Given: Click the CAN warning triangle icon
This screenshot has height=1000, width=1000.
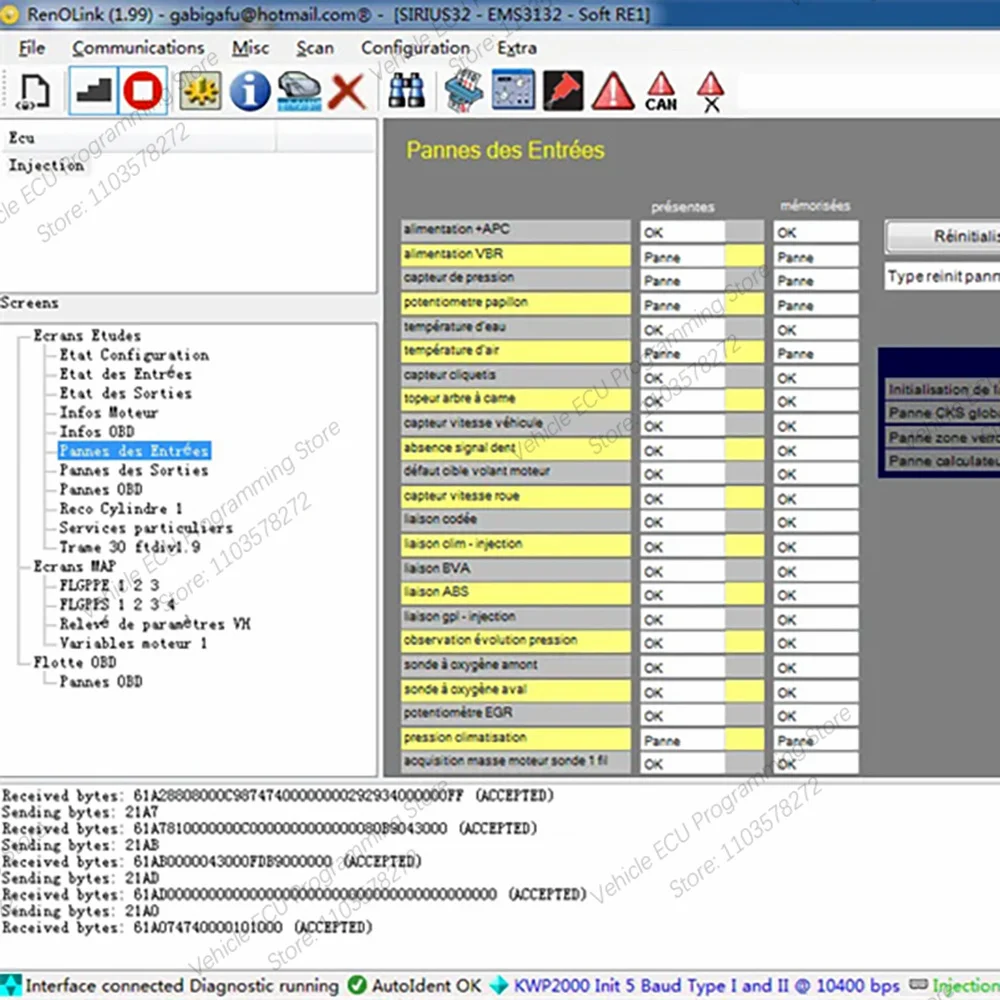Looking at the screenshot, I should [660, 92].
